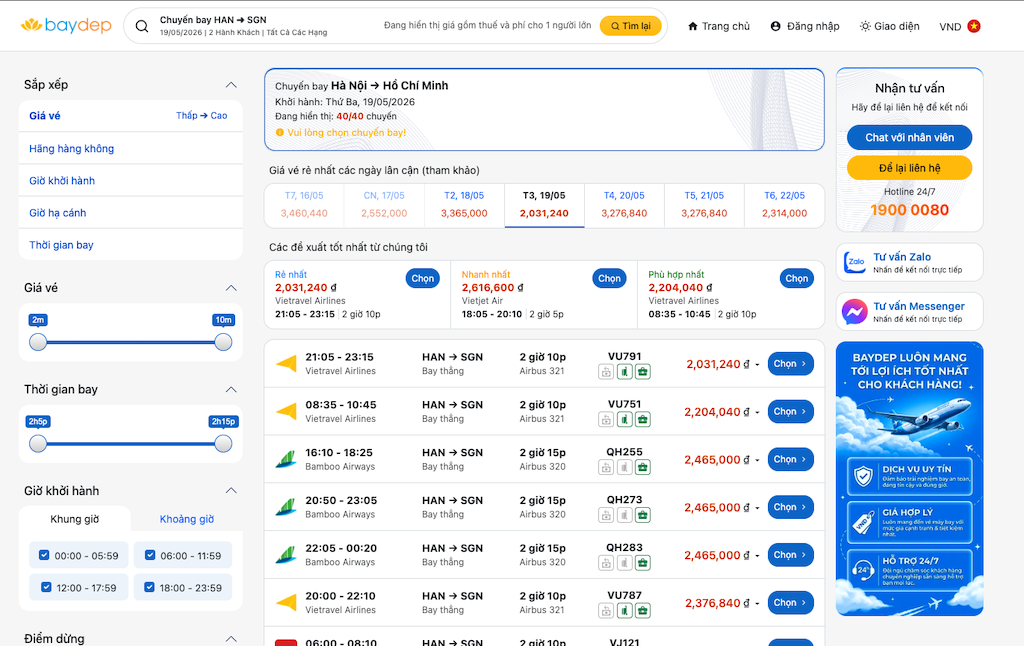Collapse the Thời gian bay filter section
Image resolution: width=1024 pixels, height=646 pixels.
point(231,389)
